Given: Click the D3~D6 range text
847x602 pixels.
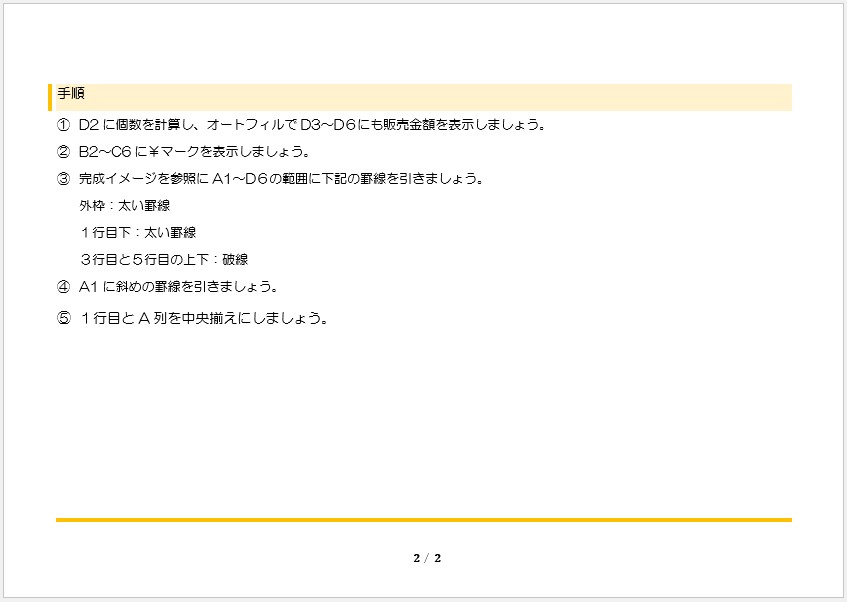Looking at the screenshot, I should coord(328,125).
